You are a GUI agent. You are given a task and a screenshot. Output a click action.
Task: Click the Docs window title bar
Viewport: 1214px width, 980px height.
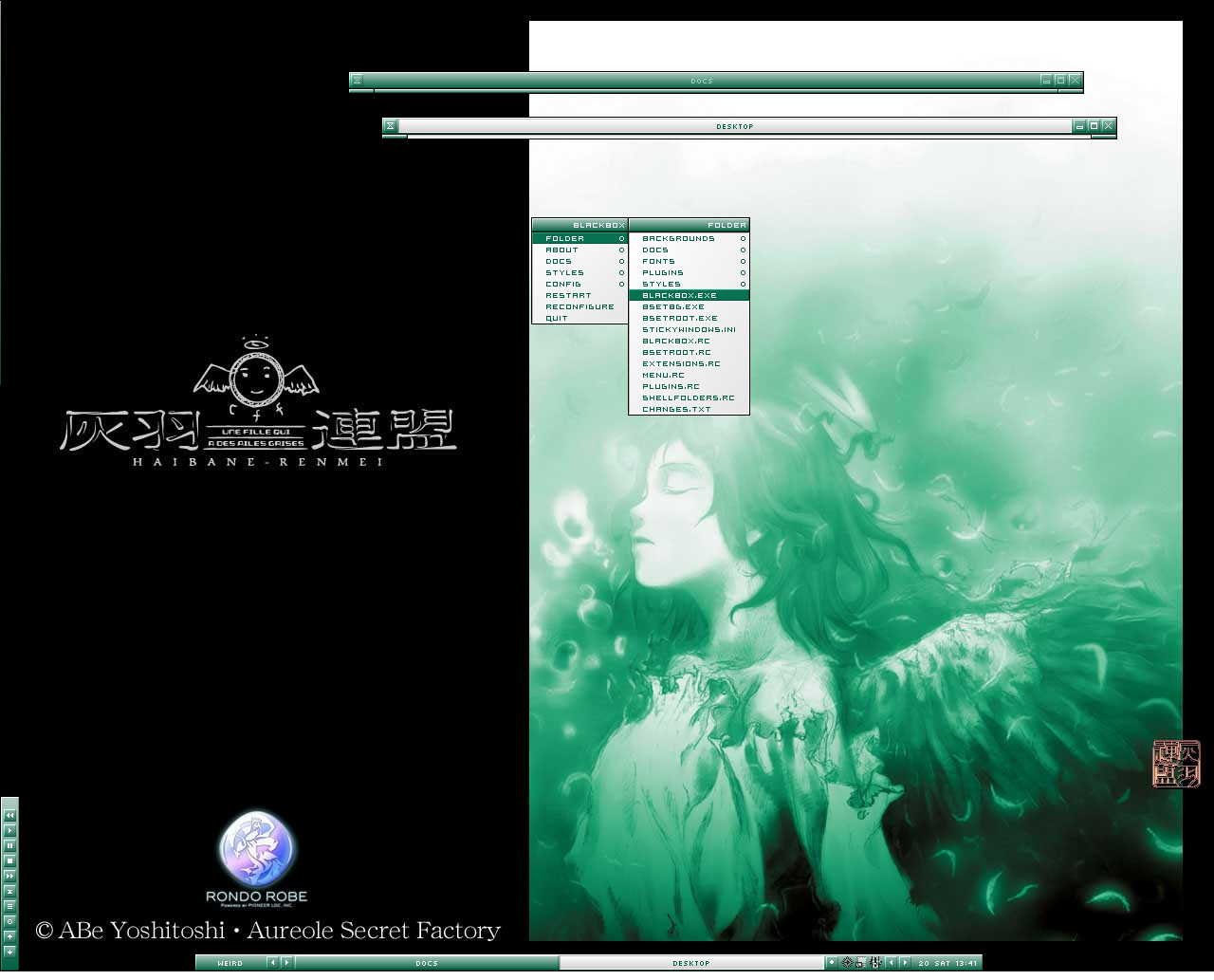[x=701, y=80]
